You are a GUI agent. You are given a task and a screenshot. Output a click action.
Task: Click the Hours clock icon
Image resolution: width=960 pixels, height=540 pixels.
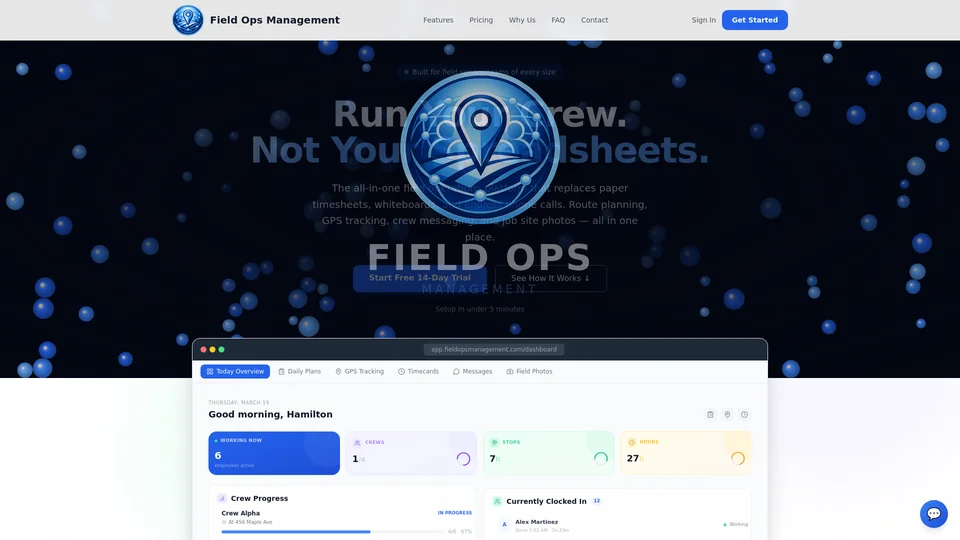632,442
